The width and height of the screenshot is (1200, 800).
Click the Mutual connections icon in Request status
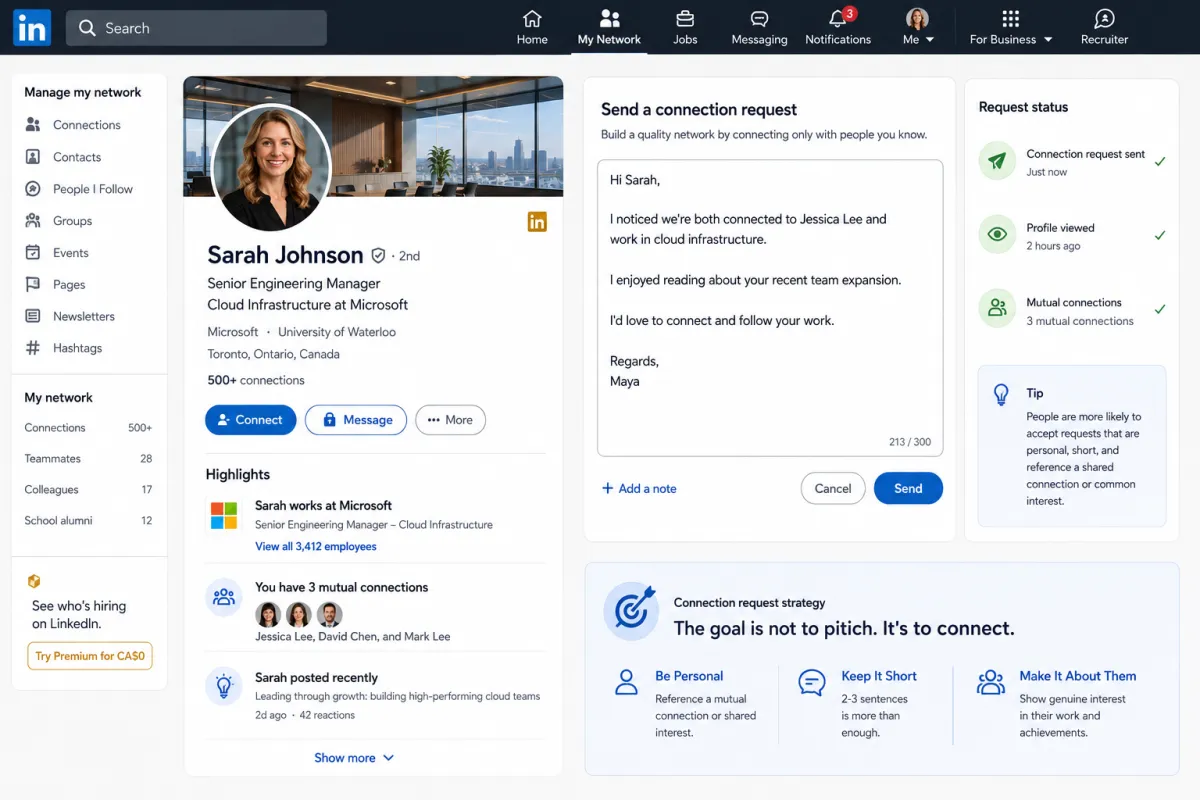997,308
